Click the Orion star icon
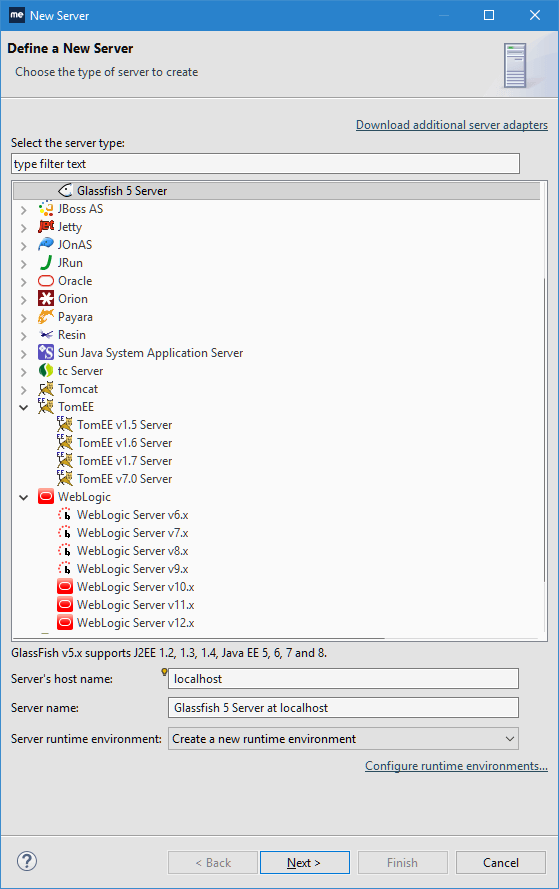Screen dimensions: 559x889 46,299
